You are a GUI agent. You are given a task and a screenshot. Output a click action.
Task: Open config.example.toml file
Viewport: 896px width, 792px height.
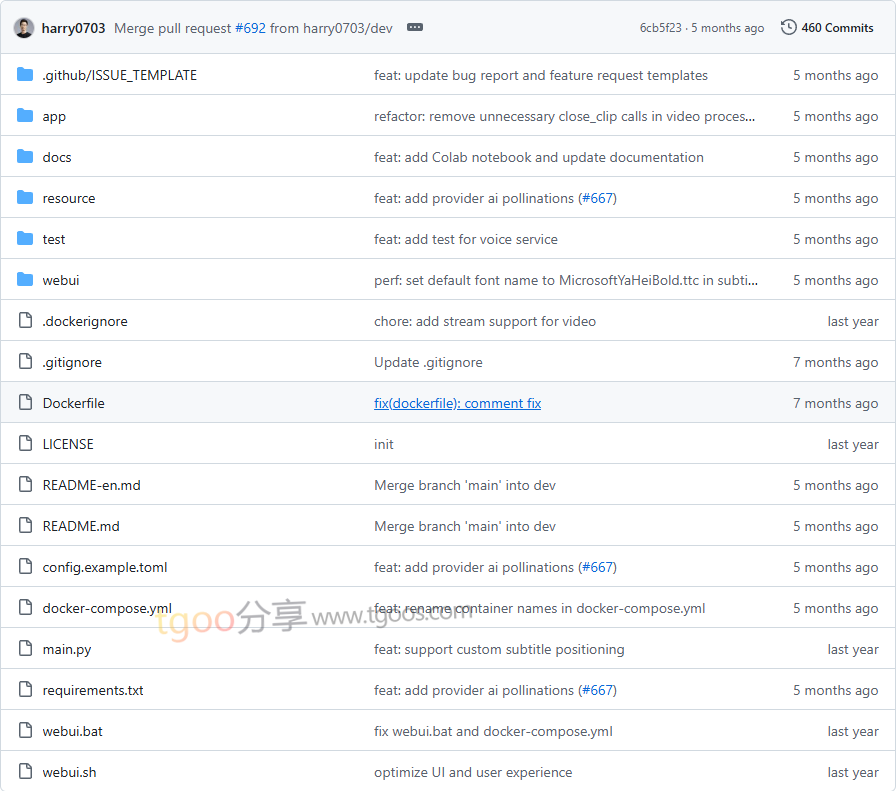(x=105, y=567)
